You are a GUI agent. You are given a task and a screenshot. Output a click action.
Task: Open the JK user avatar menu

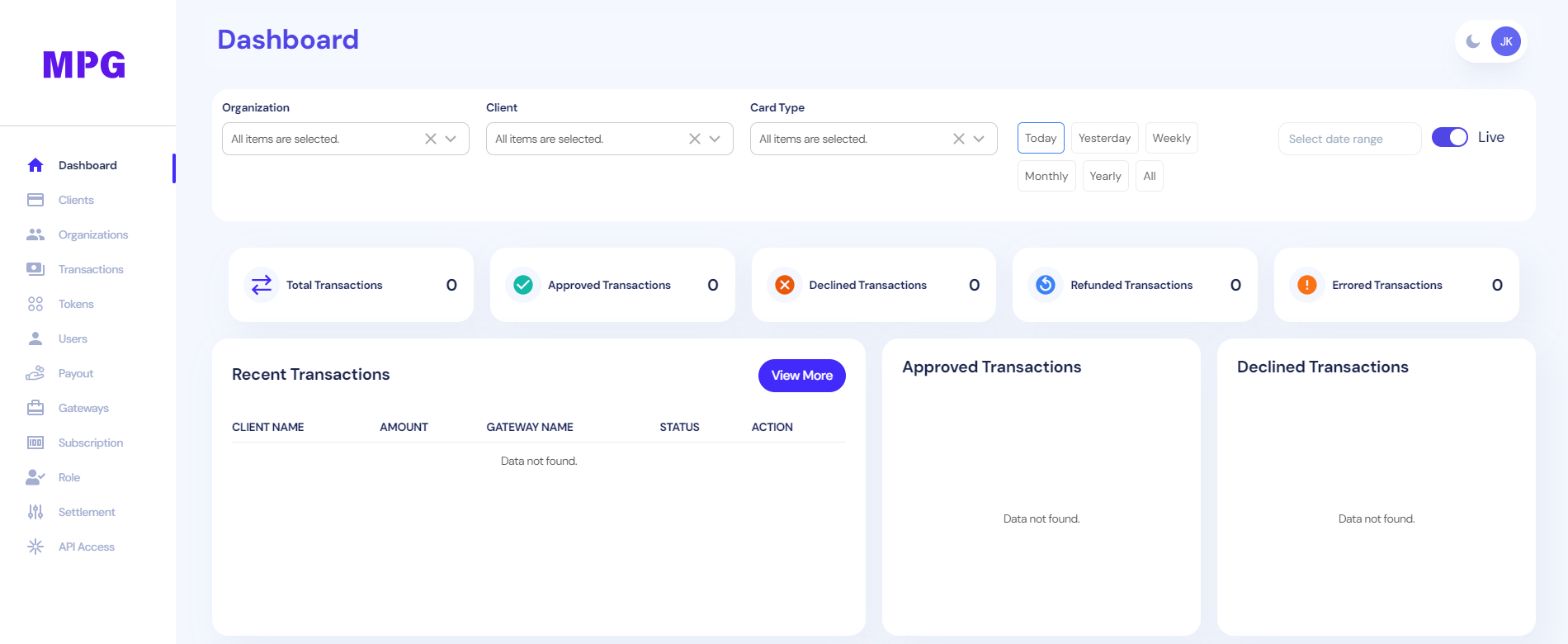1505,41
